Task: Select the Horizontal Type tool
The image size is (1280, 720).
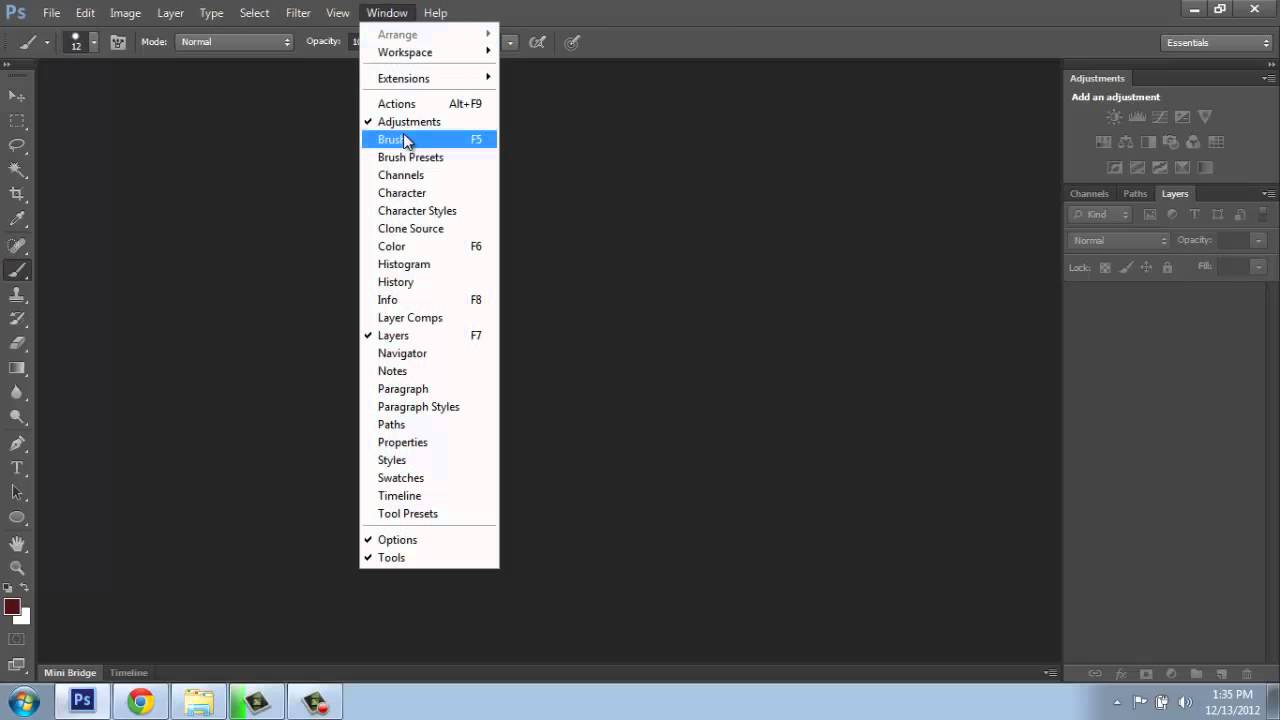Action: point(17,468)
